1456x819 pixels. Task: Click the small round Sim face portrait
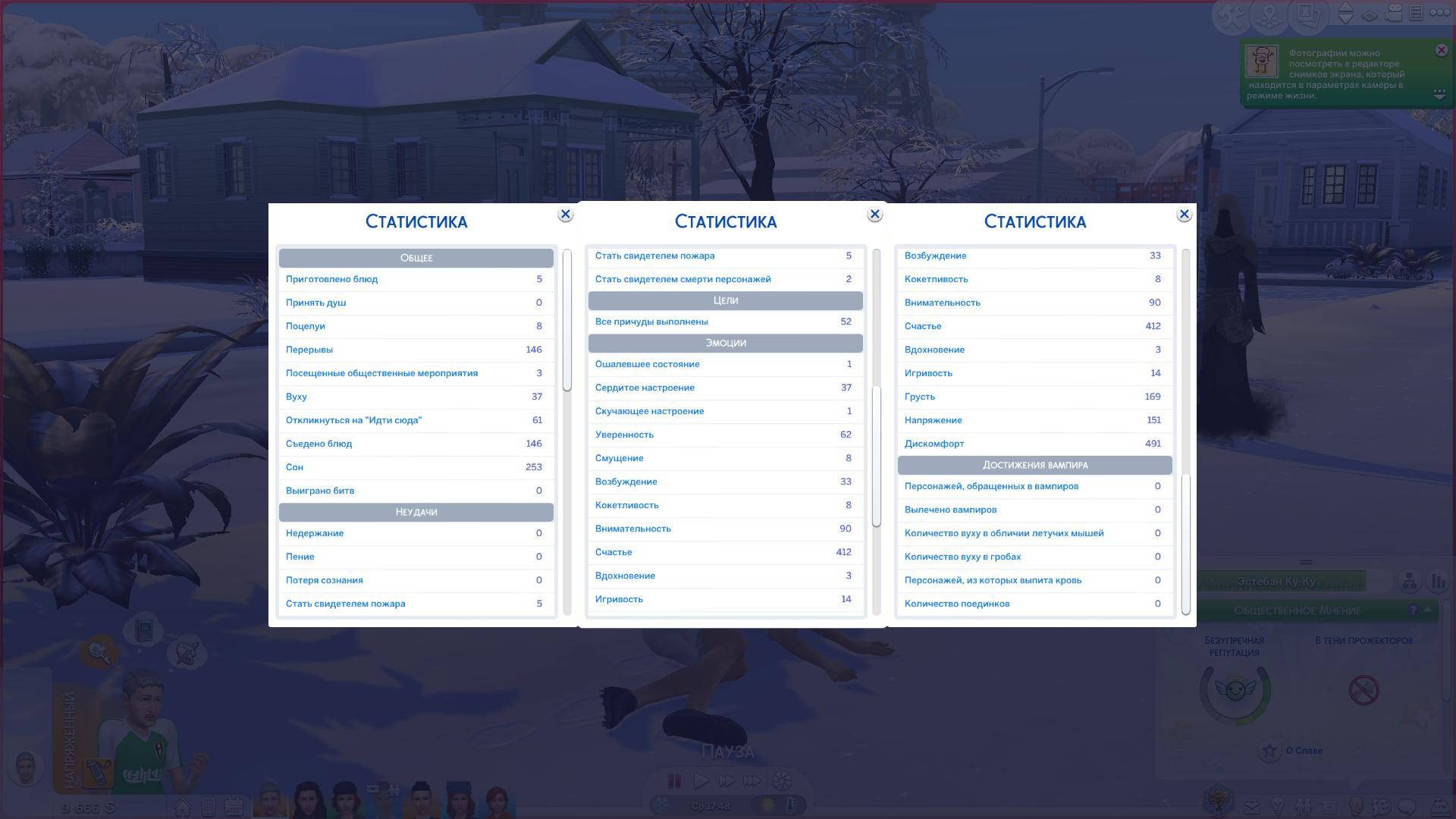coord(26,768)
